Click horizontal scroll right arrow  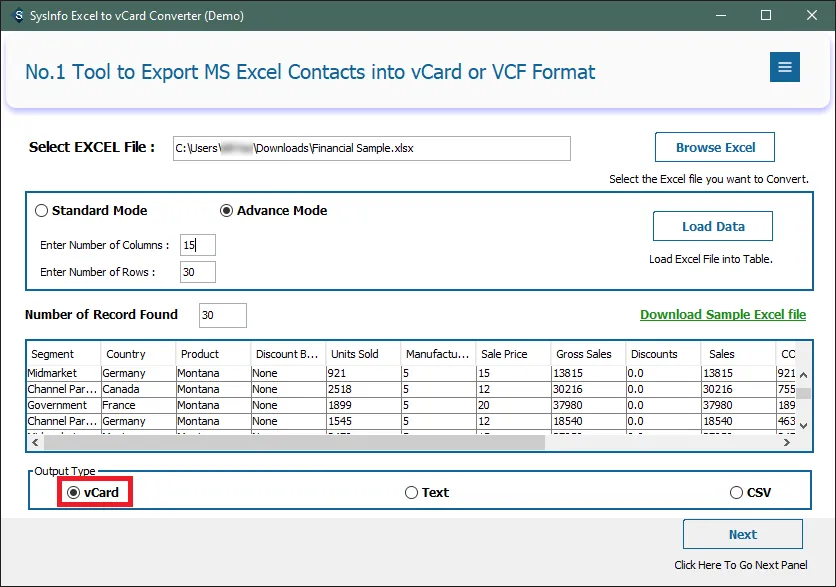pyautogui.click(x=787, y=443)
